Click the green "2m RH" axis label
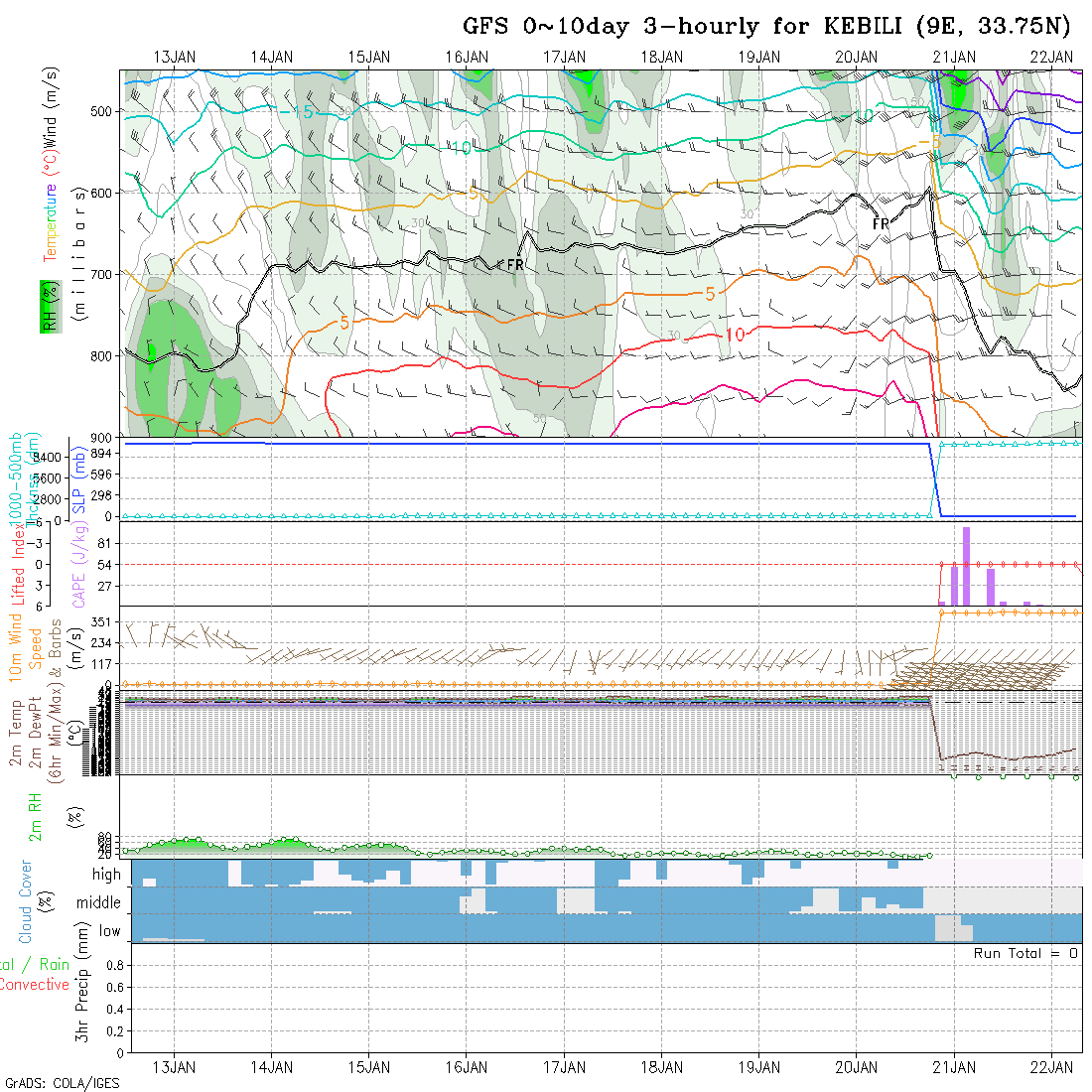 (35, 817)
